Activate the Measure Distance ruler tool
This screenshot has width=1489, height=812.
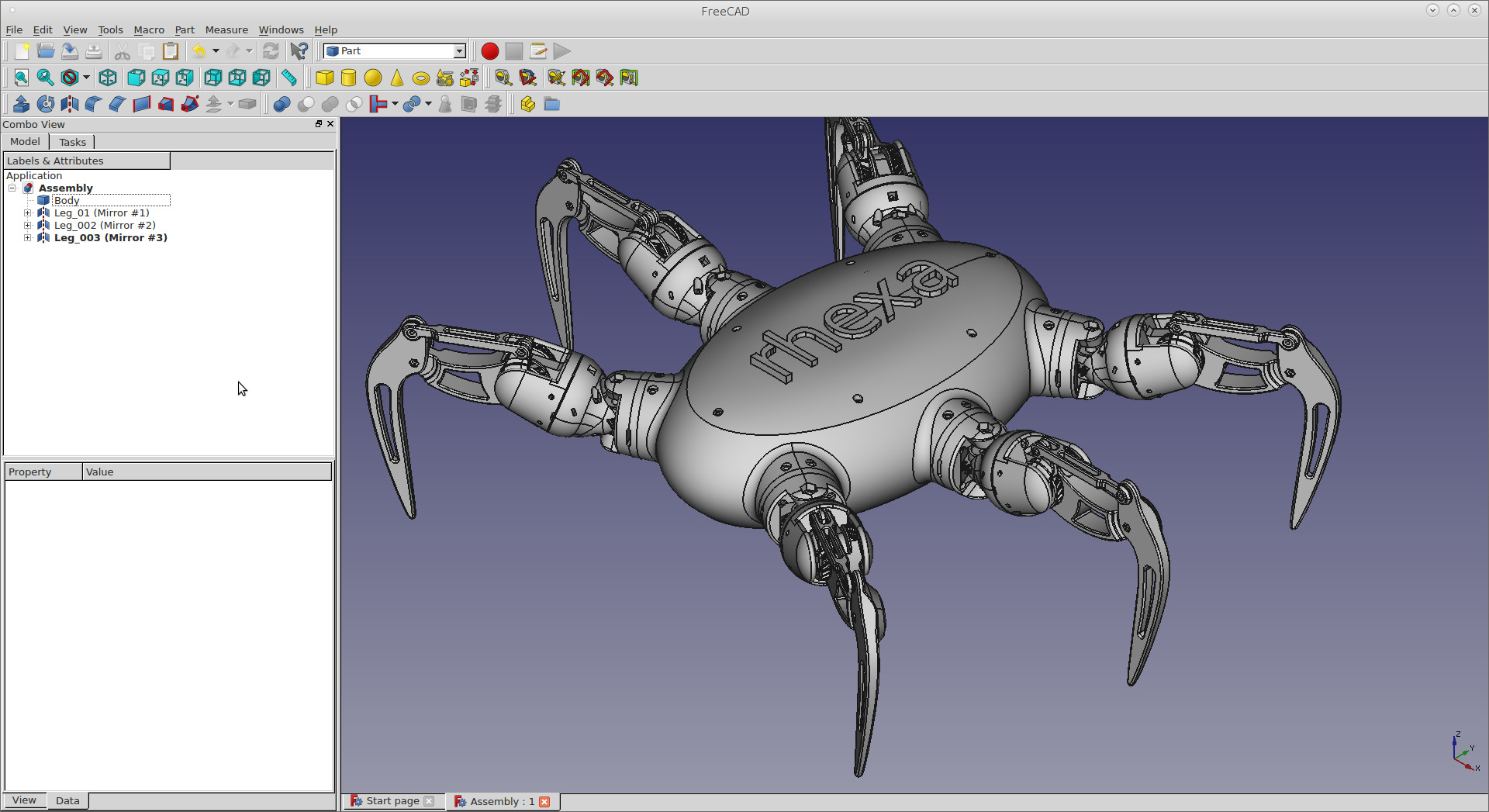click(x=288, y=78)
